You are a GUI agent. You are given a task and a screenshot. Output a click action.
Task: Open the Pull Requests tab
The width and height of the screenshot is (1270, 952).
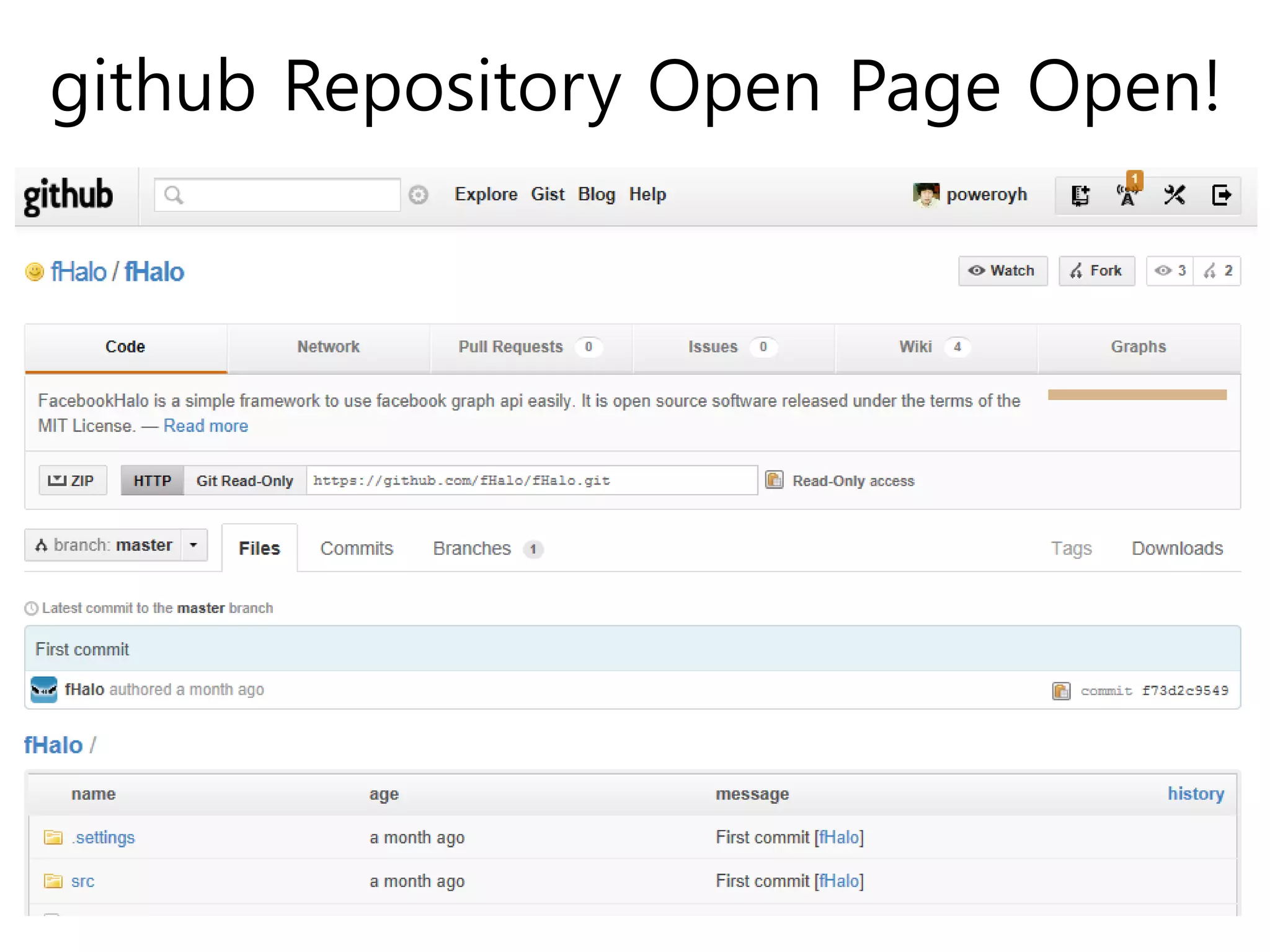531,347
